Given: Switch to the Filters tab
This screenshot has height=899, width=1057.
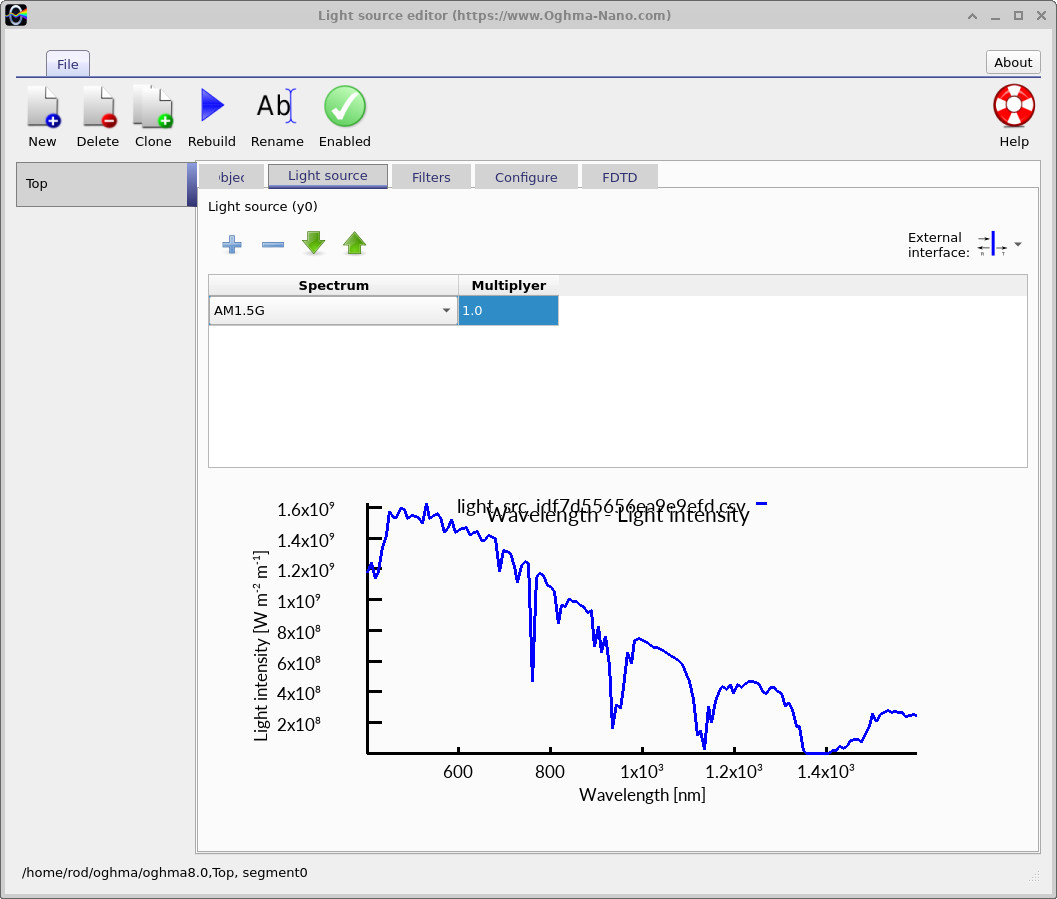Looking at the screenshot, I should [431, 177].
